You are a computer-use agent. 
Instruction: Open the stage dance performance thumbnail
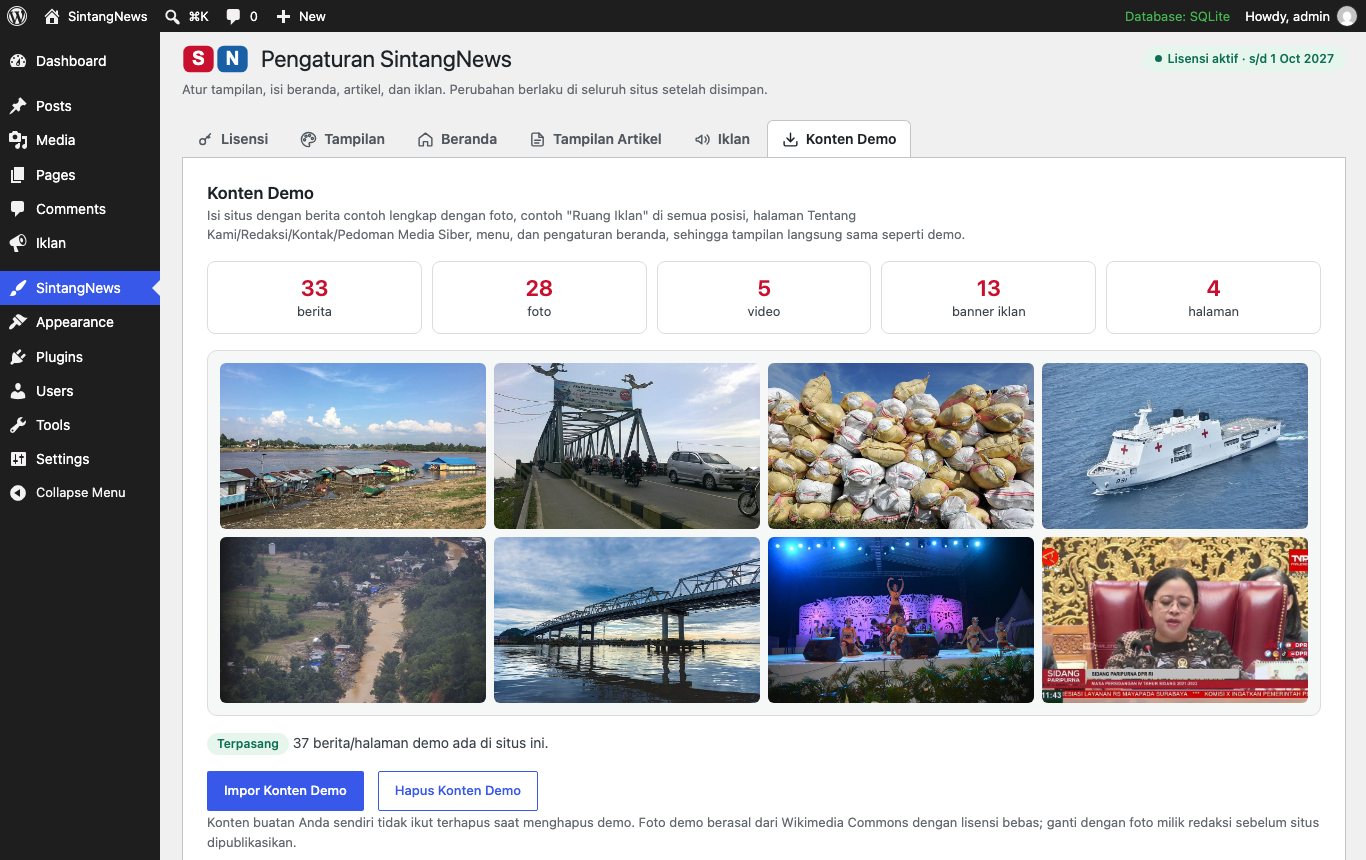901,620
